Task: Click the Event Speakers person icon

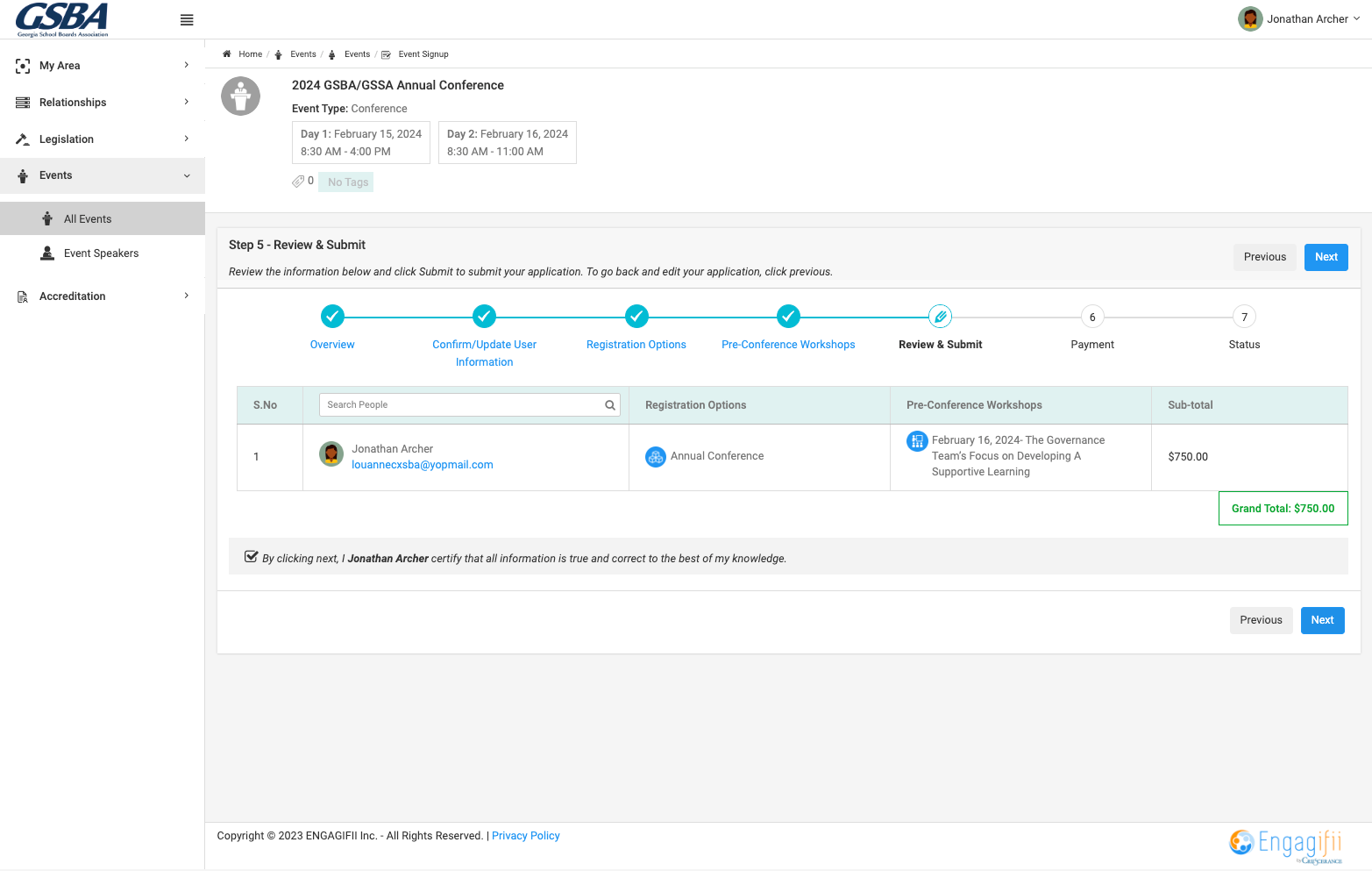Action: pyautogui.click(x=47, y=253)
